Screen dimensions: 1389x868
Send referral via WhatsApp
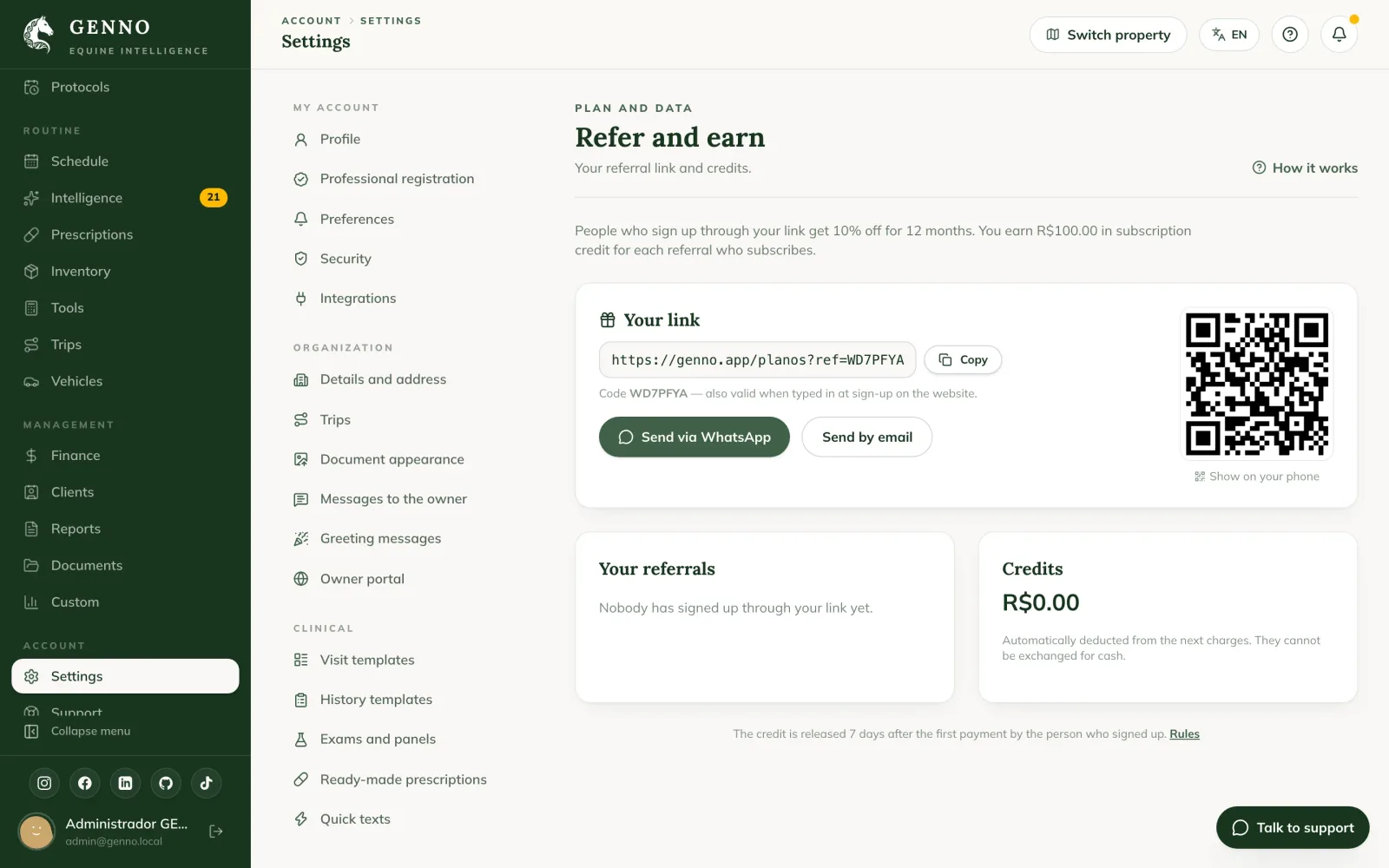click(694, 437)
